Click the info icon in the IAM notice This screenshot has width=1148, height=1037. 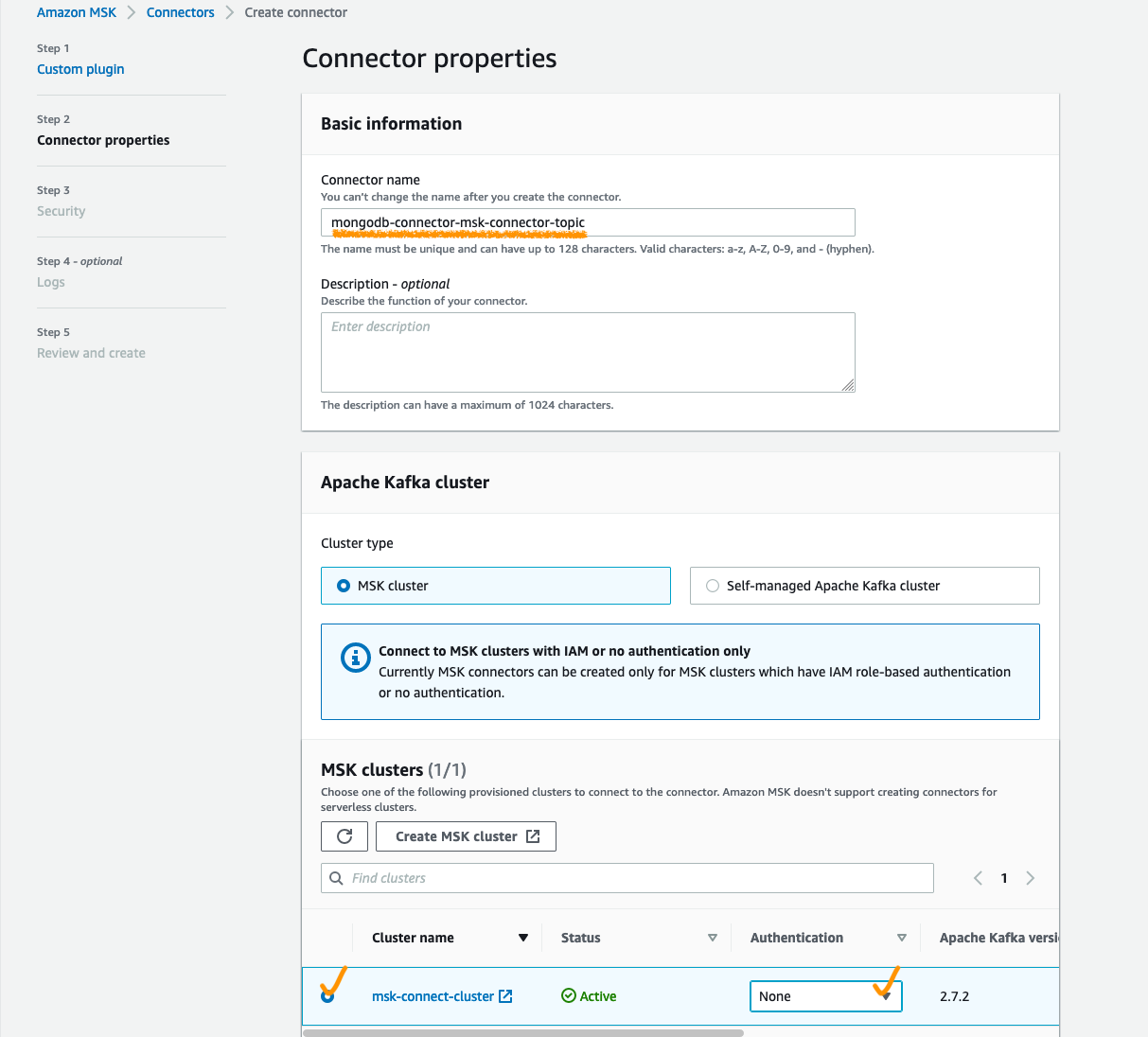[355, 658]
